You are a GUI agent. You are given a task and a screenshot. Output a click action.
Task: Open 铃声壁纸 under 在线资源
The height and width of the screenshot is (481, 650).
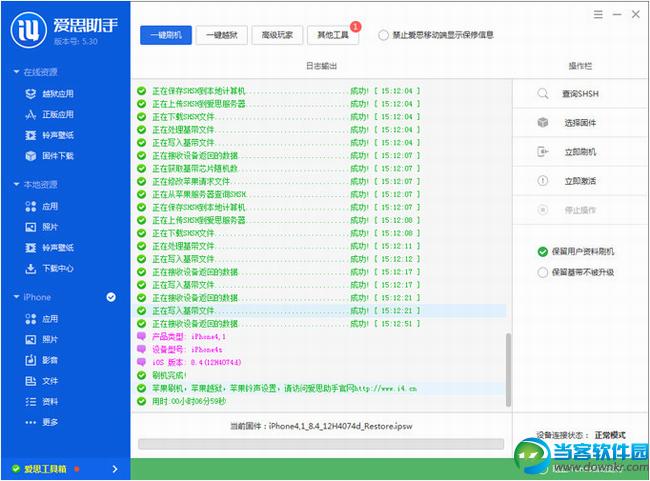point(56,134)
